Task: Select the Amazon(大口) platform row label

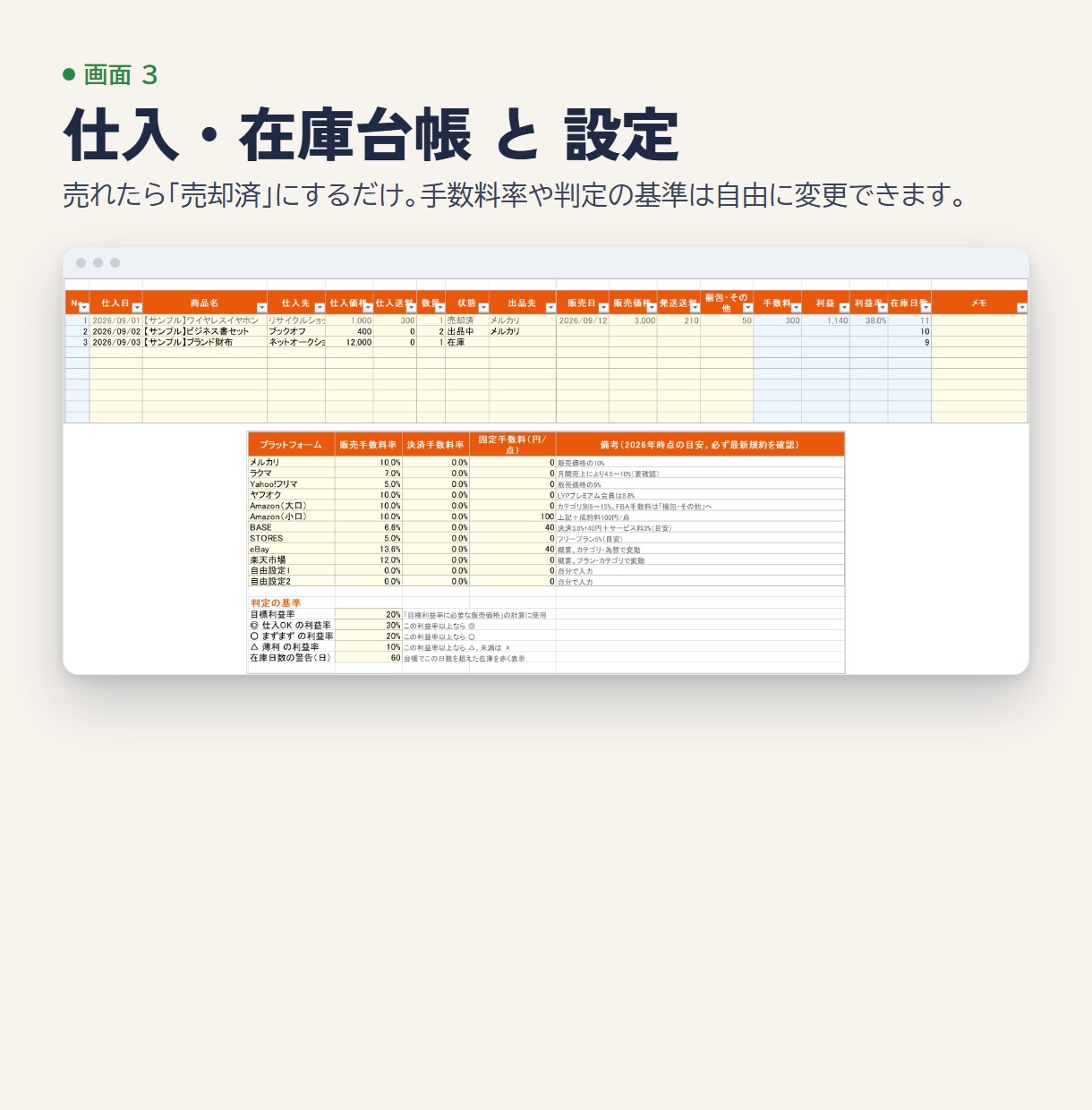Action: point(291,506)
